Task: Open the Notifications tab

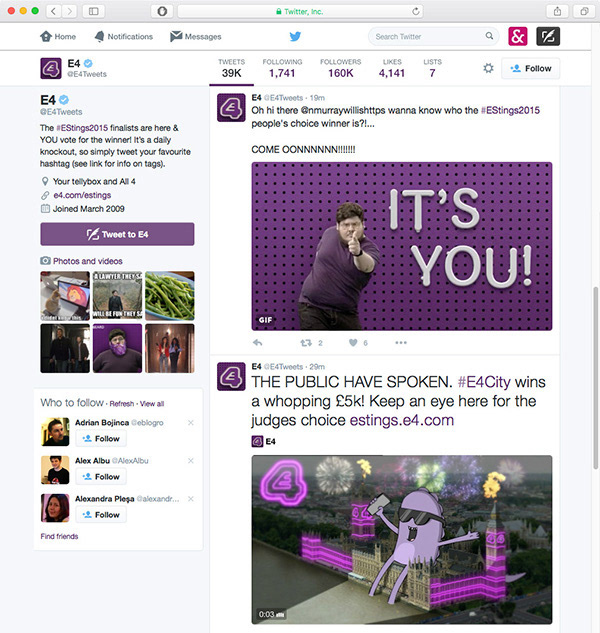Action: pos(124,37)
